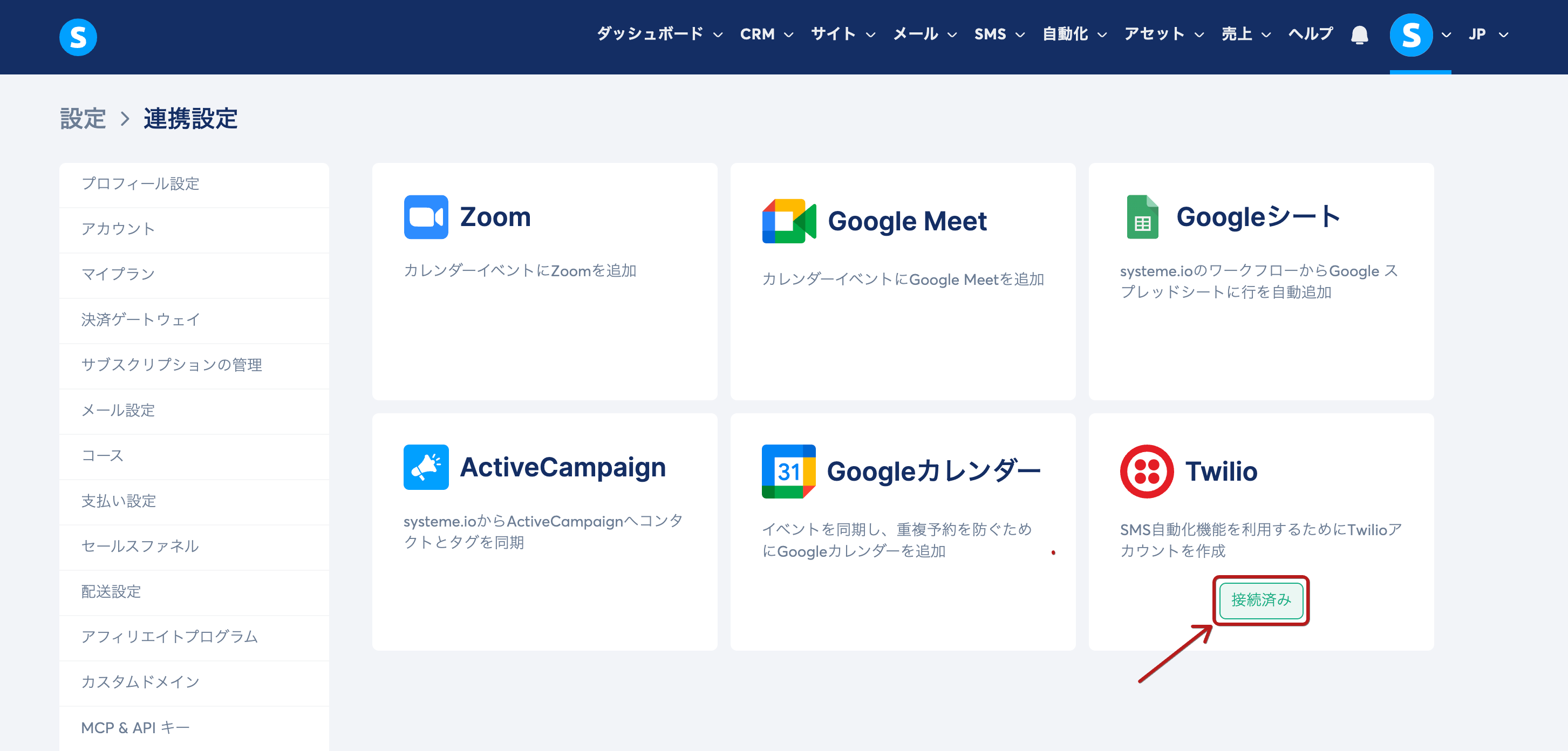Image resolution: width=1568 pixels, height=751 pixels.
Task: Click the Googleシート description about adding rows
Action: [1259, 282]
